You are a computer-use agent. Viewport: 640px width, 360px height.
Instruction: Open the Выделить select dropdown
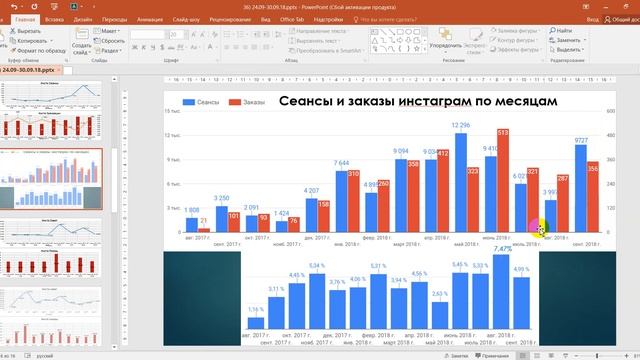pos(567,49)
